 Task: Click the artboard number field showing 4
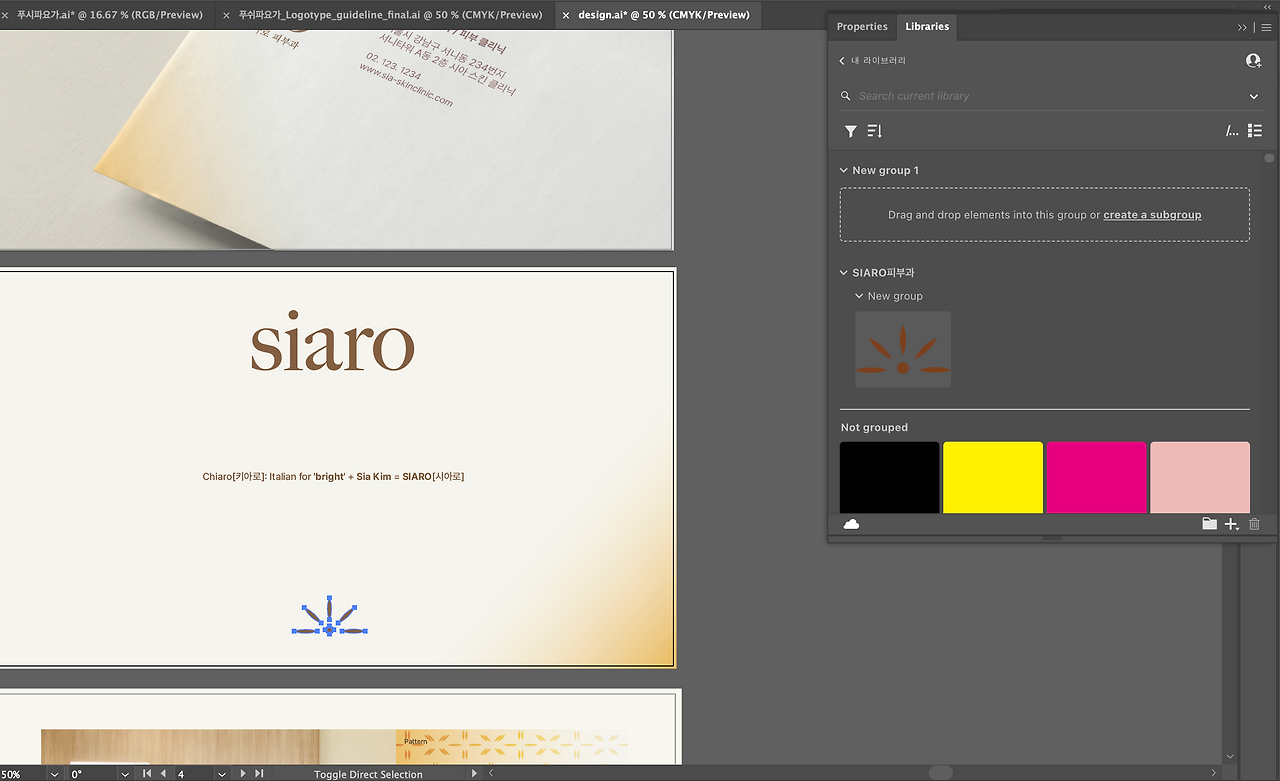(x=194, y=774)
